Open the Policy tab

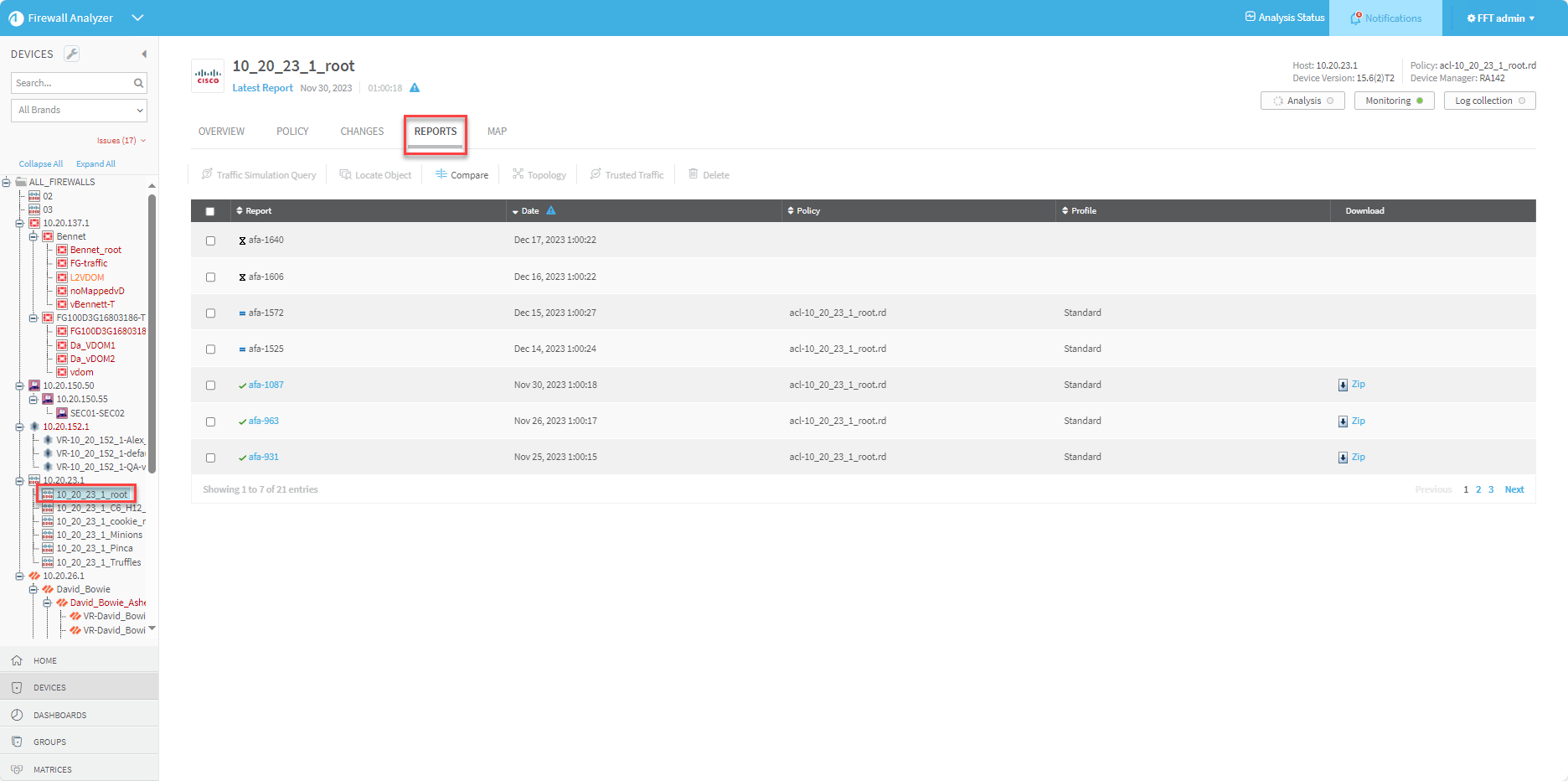pyautogui.click(x=292, y=132)
